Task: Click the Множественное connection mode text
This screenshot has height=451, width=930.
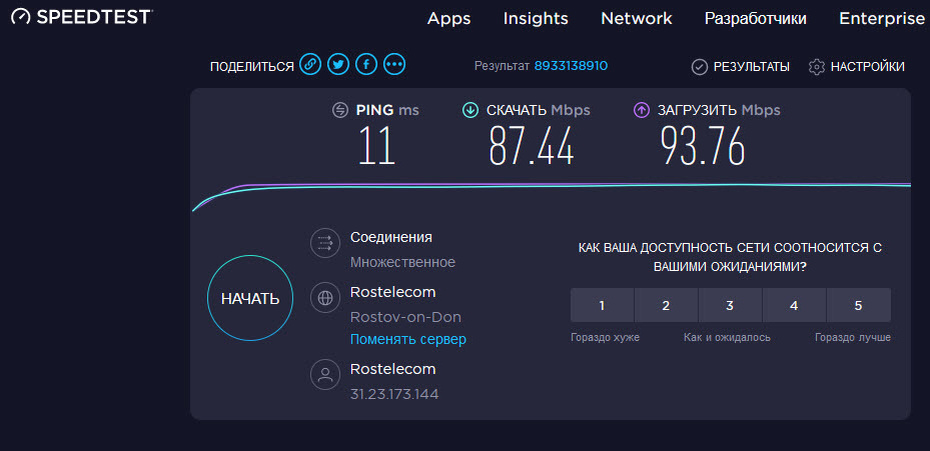Action: coord(403,262)
